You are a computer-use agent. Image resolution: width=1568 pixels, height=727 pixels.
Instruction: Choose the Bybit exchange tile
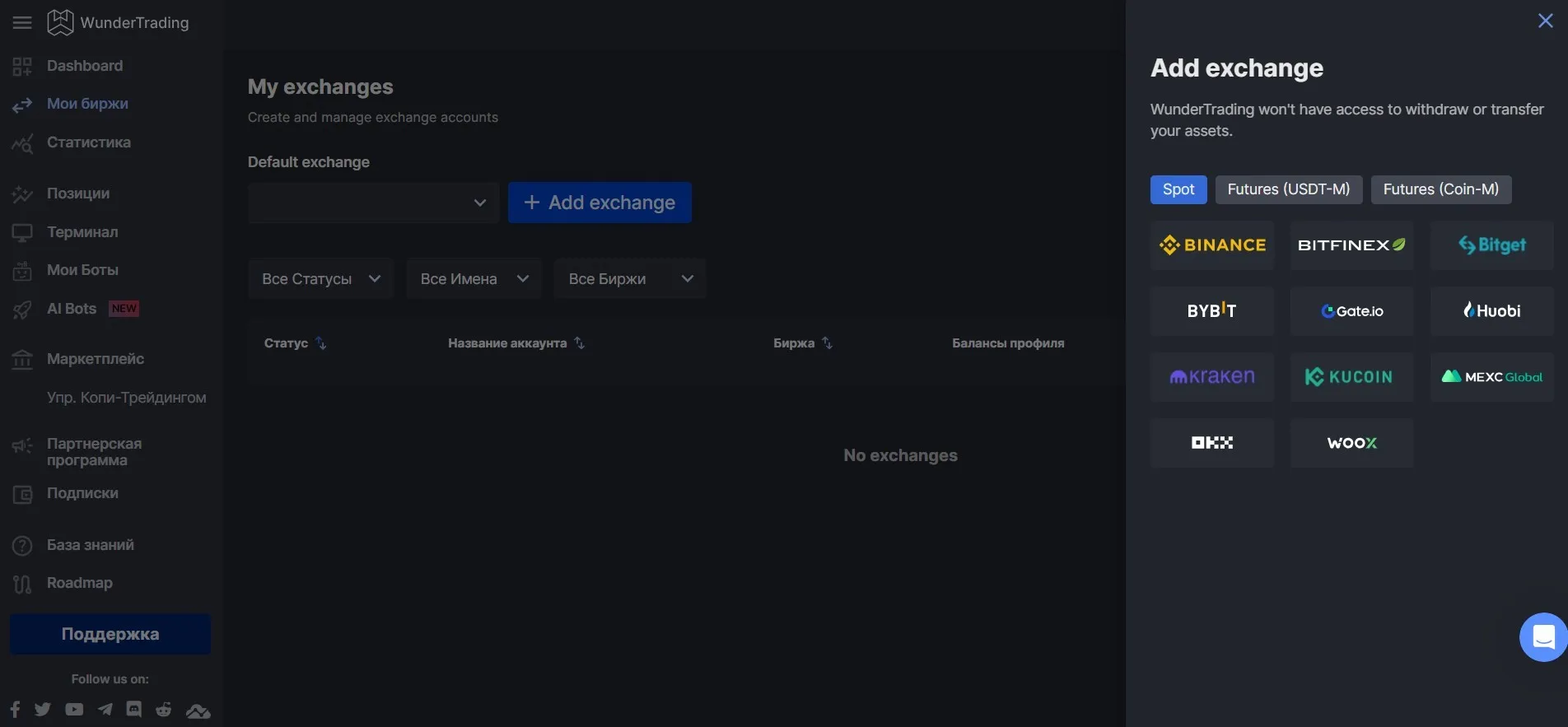pos(1212,311)
